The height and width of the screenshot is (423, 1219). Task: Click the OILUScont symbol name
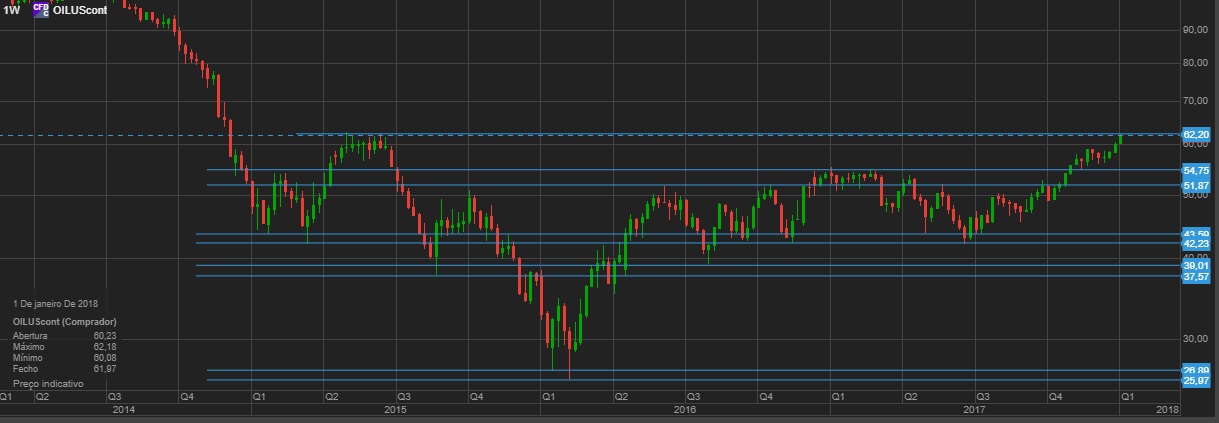(79, 10)
